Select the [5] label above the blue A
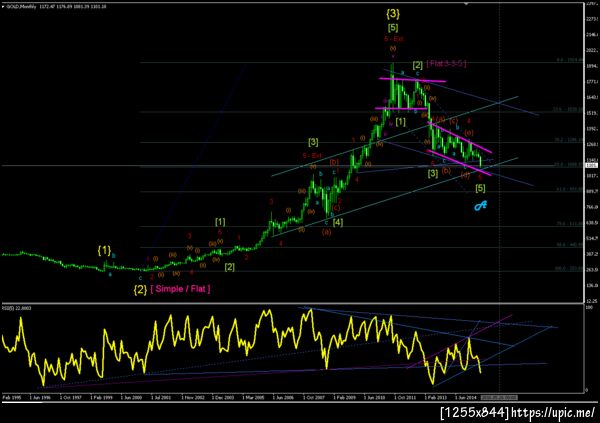Viewport: 600px width, 423px height. [480, 188]
